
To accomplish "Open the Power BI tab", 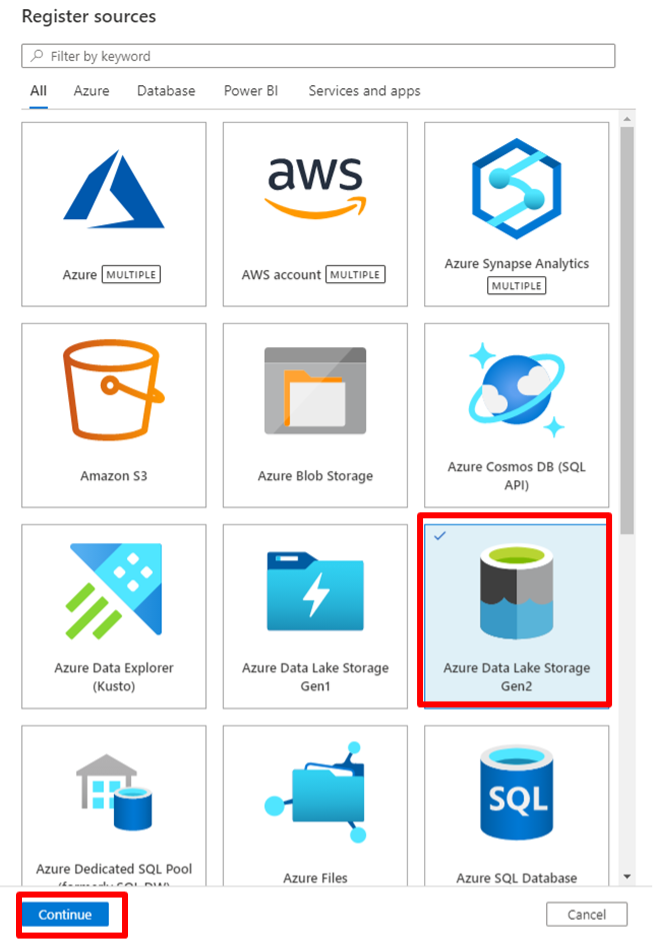I will 251,91.
